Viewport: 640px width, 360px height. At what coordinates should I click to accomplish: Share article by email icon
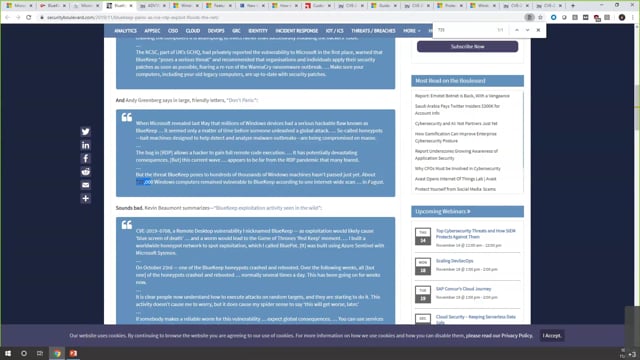point(85,185)
